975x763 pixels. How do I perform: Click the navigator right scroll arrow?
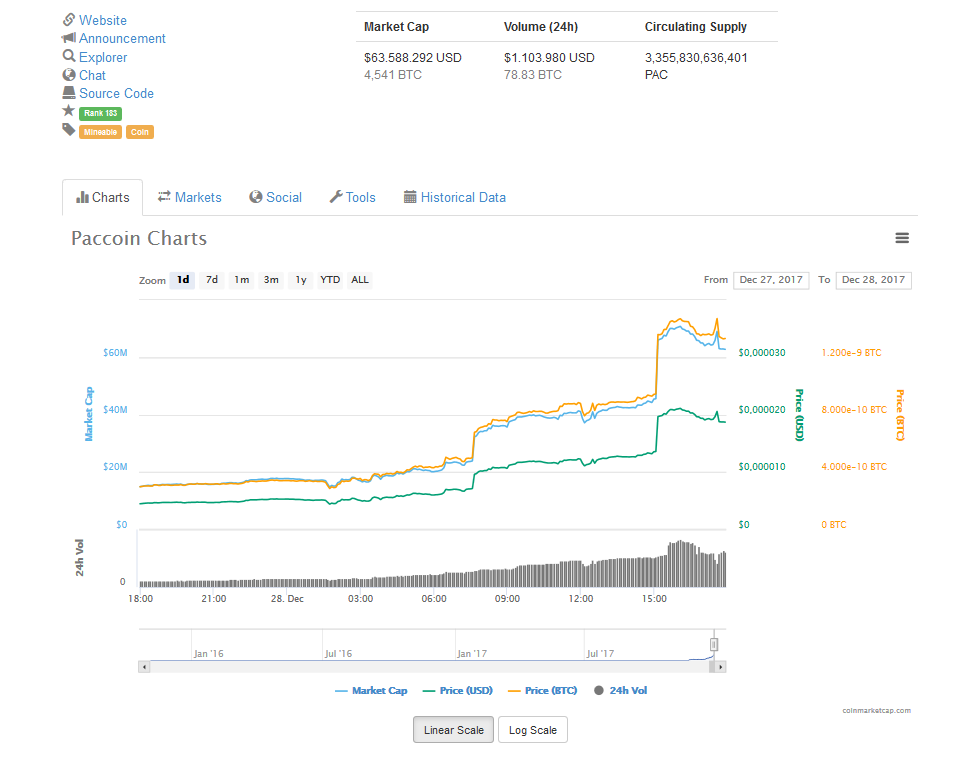click(721, 667)
